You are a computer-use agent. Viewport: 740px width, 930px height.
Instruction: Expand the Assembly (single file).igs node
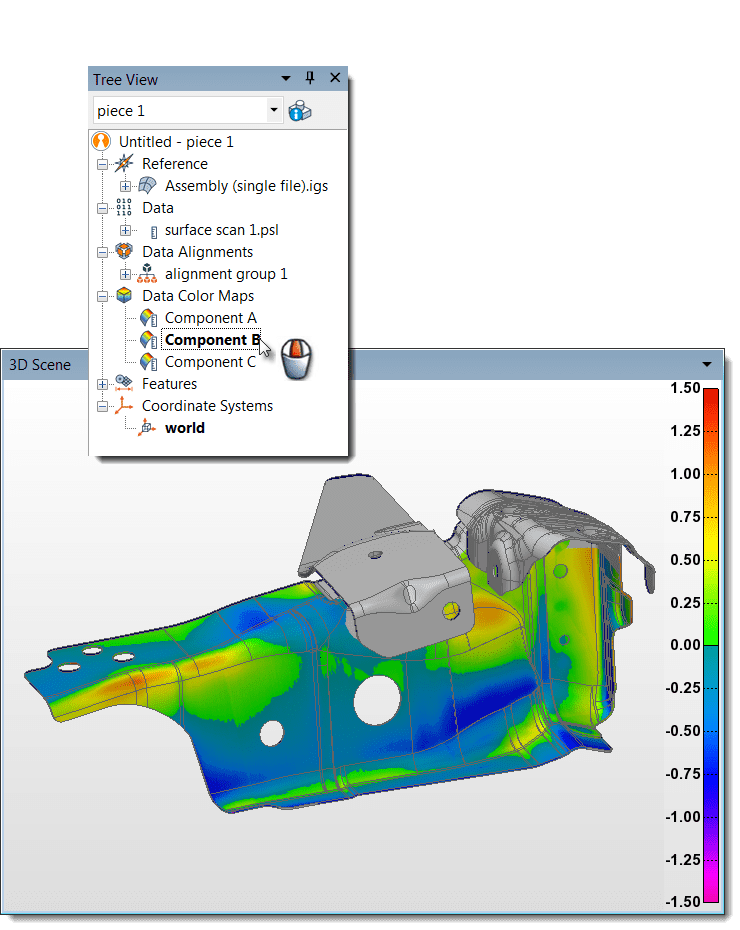[125, 186]
